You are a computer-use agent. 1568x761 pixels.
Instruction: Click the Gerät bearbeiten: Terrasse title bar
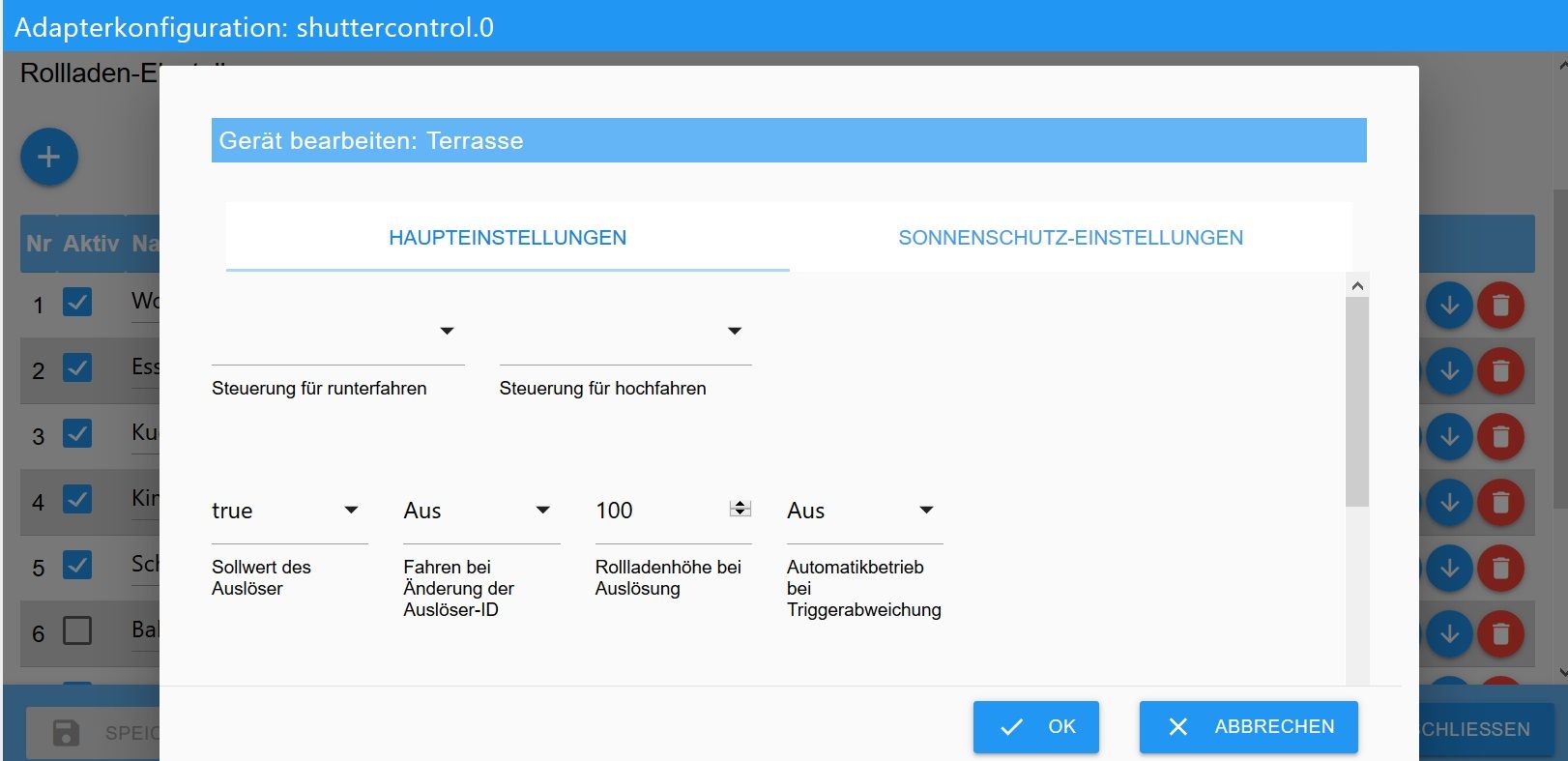pos(789,140)
